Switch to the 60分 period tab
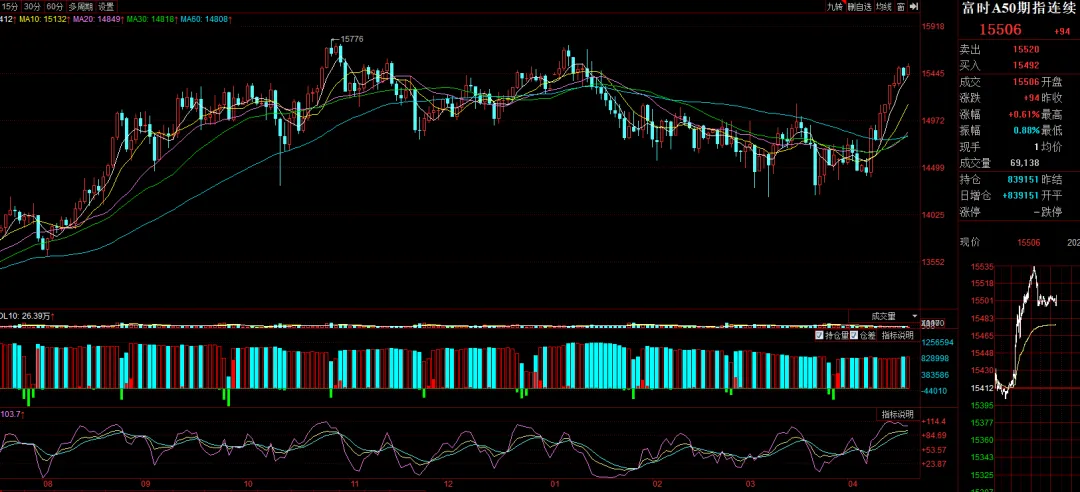Image resolution: width=1080 pixels, height=492 pixels. click(x=54, y=6)
